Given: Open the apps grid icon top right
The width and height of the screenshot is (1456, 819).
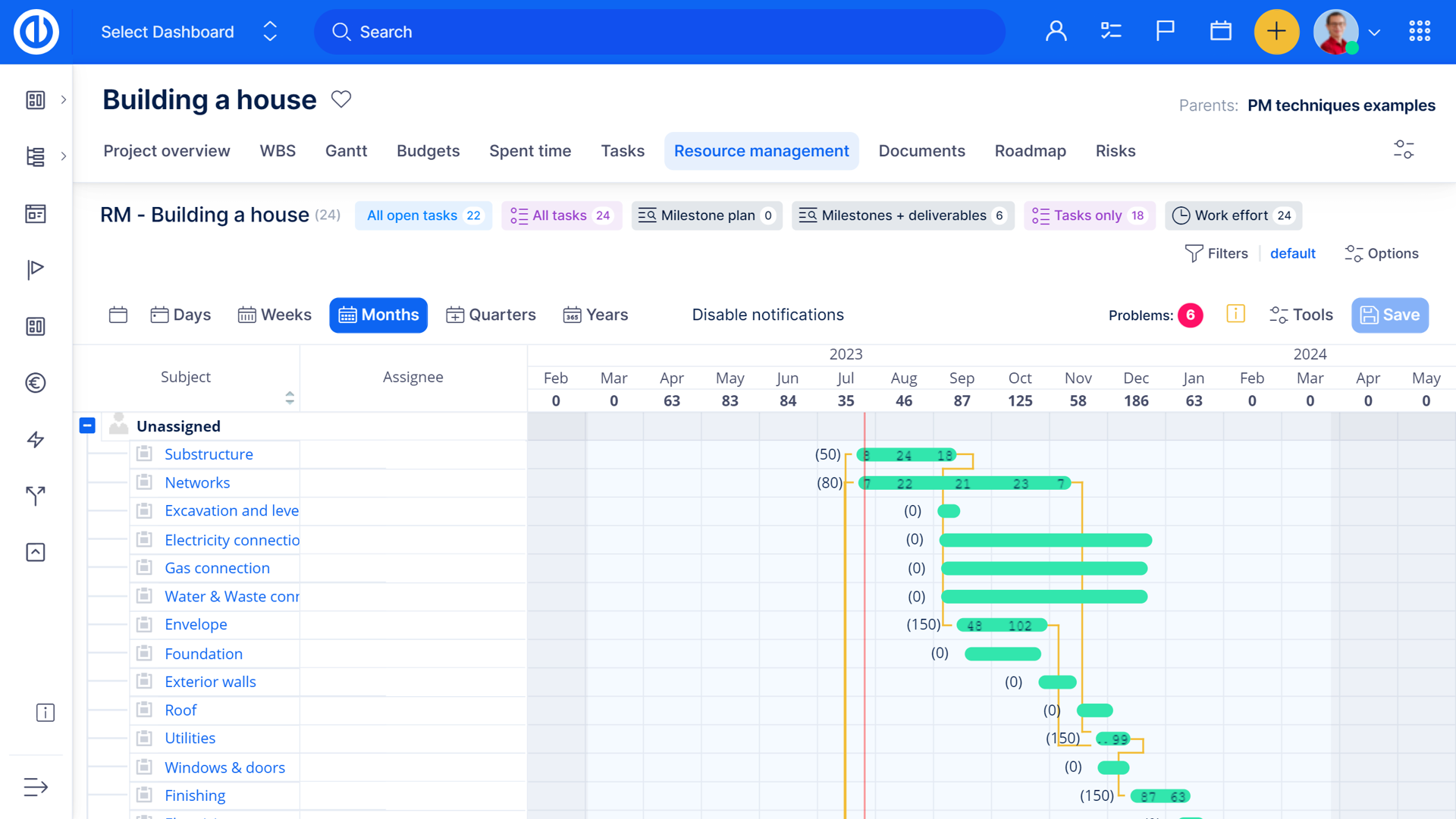Looking at the screenshot, I should pos(1419,30).
